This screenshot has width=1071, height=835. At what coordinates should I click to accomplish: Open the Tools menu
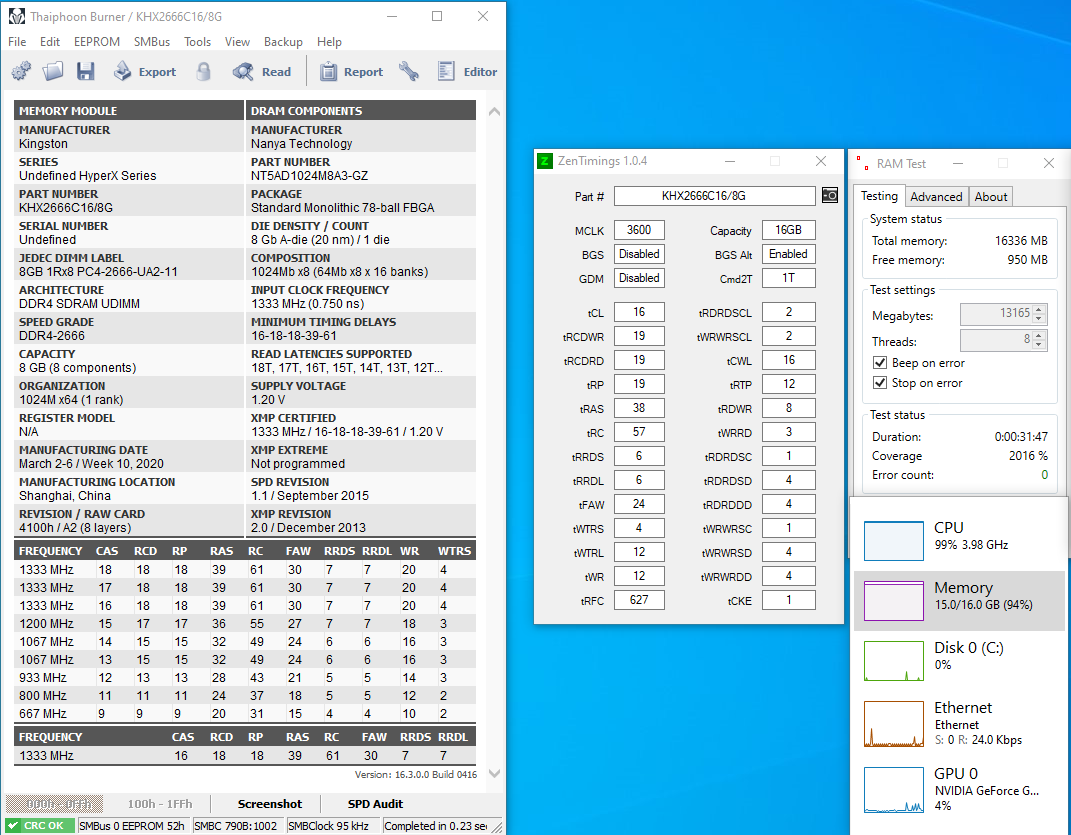(x=197, y=42)
